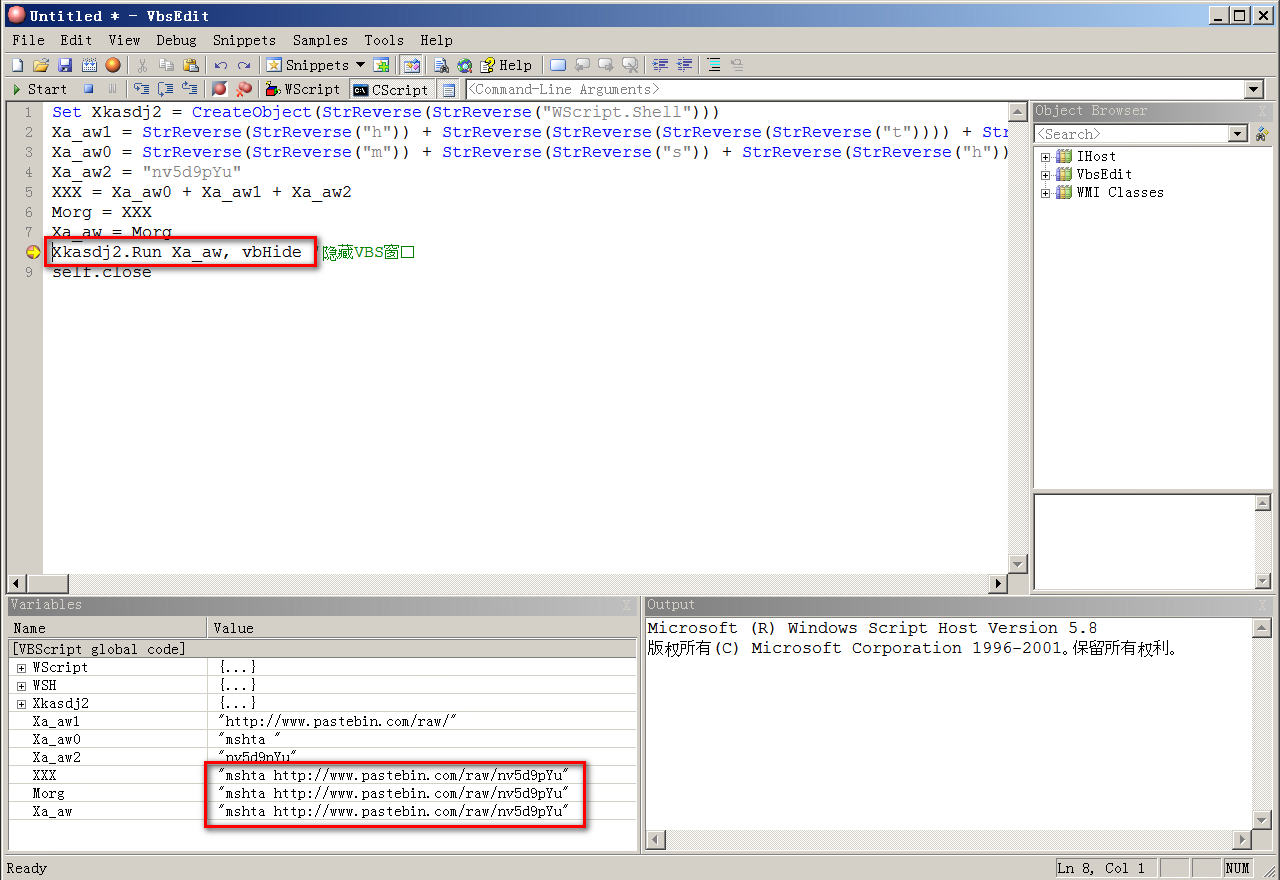
Task: Open the Tools menu
Action: point(384,40)
